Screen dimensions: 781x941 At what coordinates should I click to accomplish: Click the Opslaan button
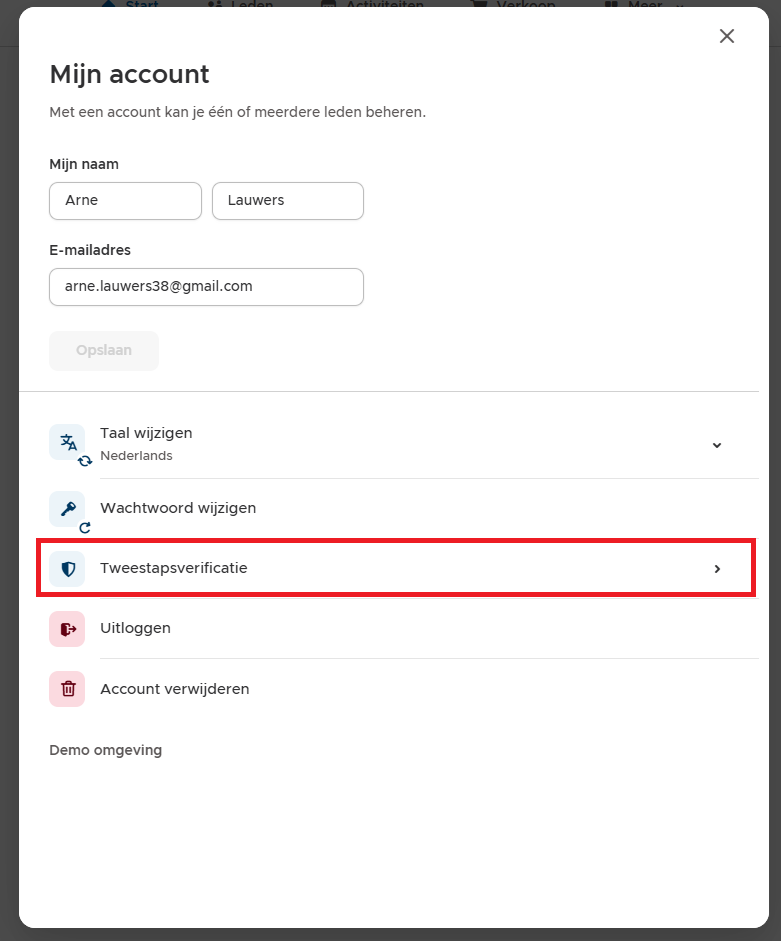click(x=104, y=350)
